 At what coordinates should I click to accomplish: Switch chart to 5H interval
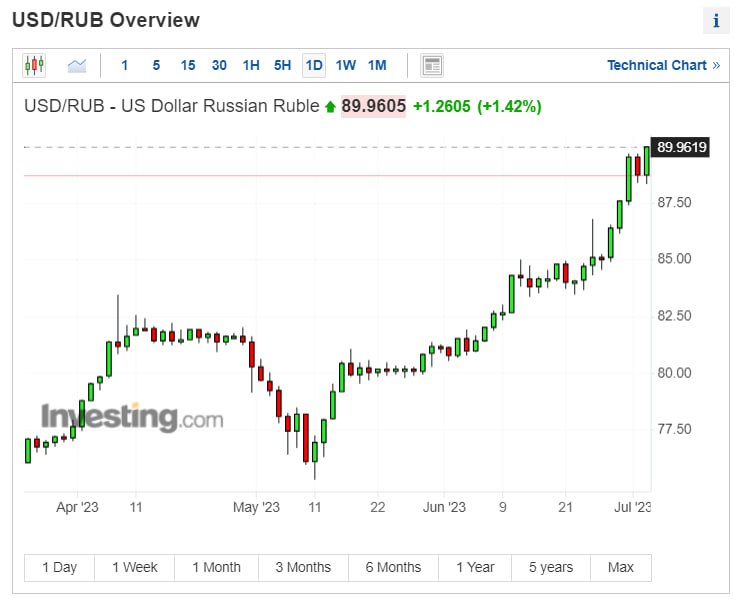coord(282,66)
